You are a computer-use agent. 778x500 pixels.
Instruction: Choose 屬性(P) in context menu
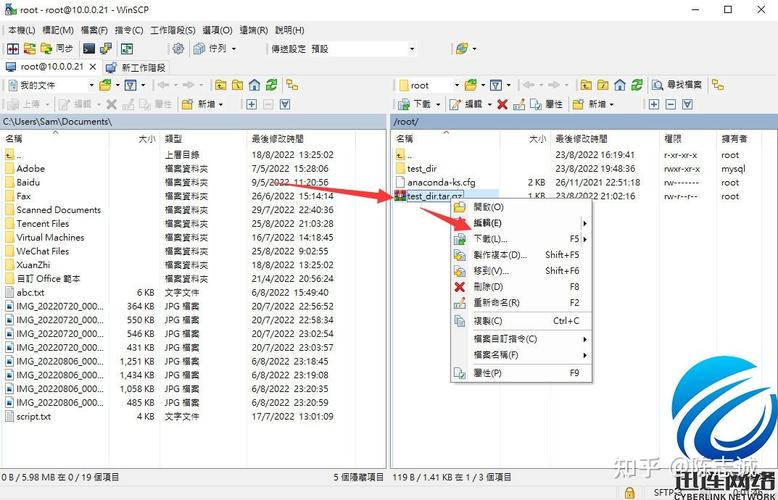point(521,373)
